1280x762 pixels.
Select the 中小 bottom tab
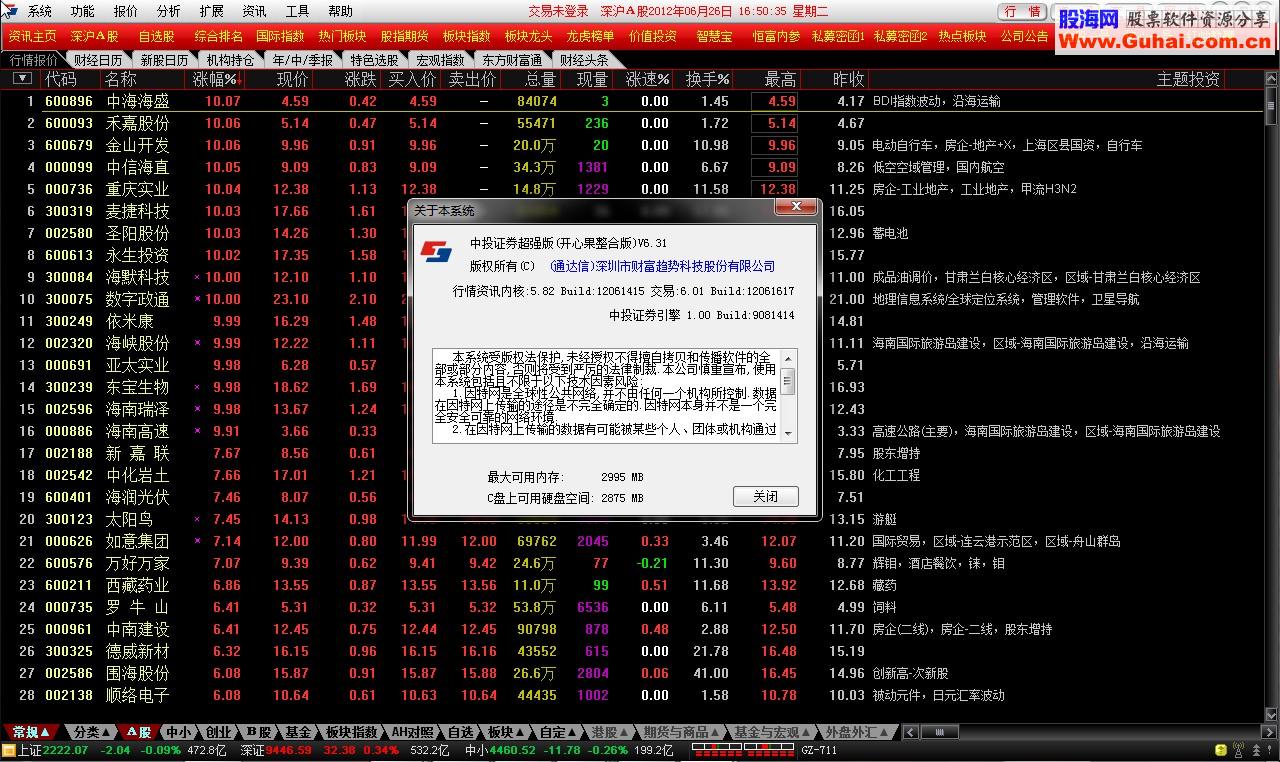tap(178, 732)
